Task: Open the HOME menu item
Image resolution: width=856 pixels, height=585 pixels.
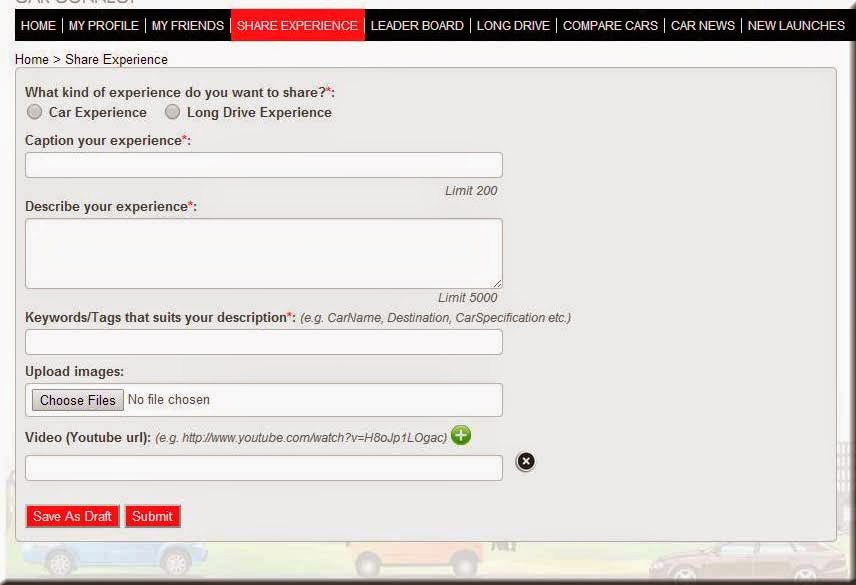Action: (38, 26)
